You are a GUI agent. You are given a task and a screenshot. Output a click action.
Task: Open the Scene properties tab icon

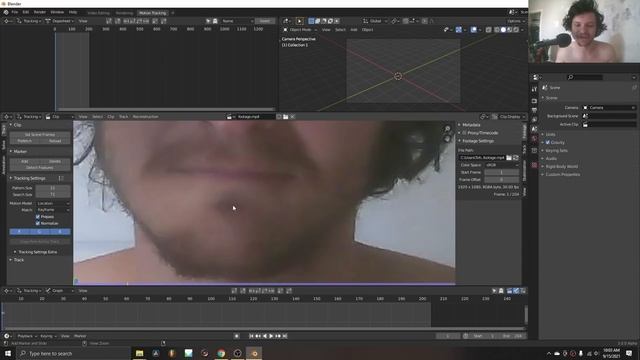[x=534, y=129]
